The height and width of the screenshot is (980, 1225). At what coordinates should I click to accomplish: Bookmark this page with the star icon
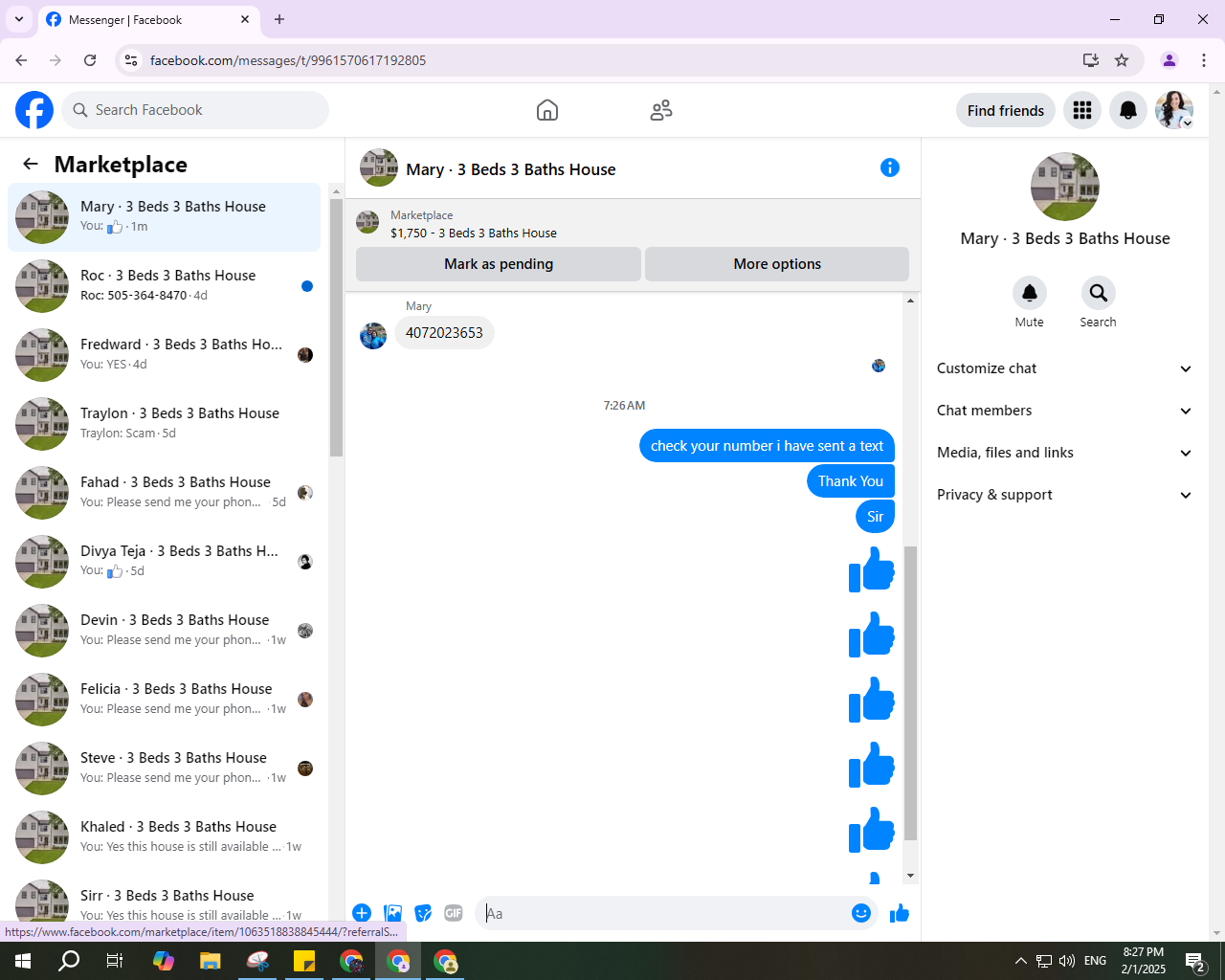(1122, 60)
